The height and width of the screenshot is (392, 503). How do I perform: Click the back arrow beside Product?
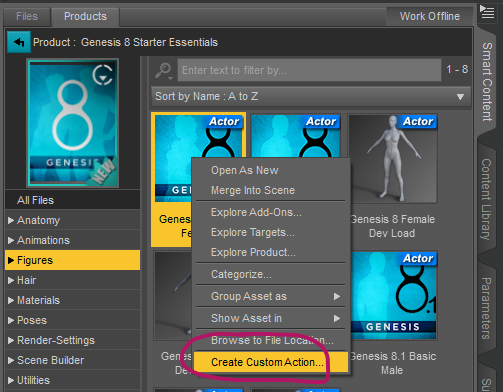click(19, 42)
